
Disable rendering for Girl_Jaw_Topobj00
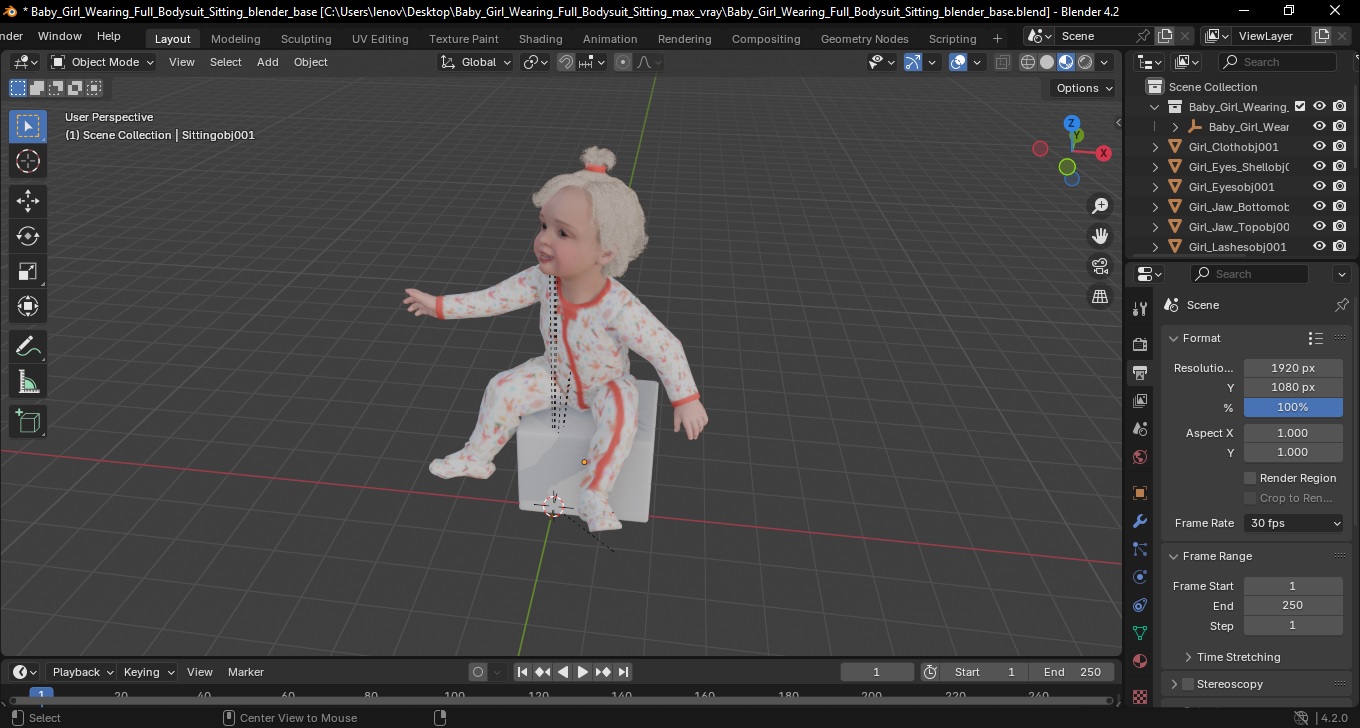[x=1340, y=227]
